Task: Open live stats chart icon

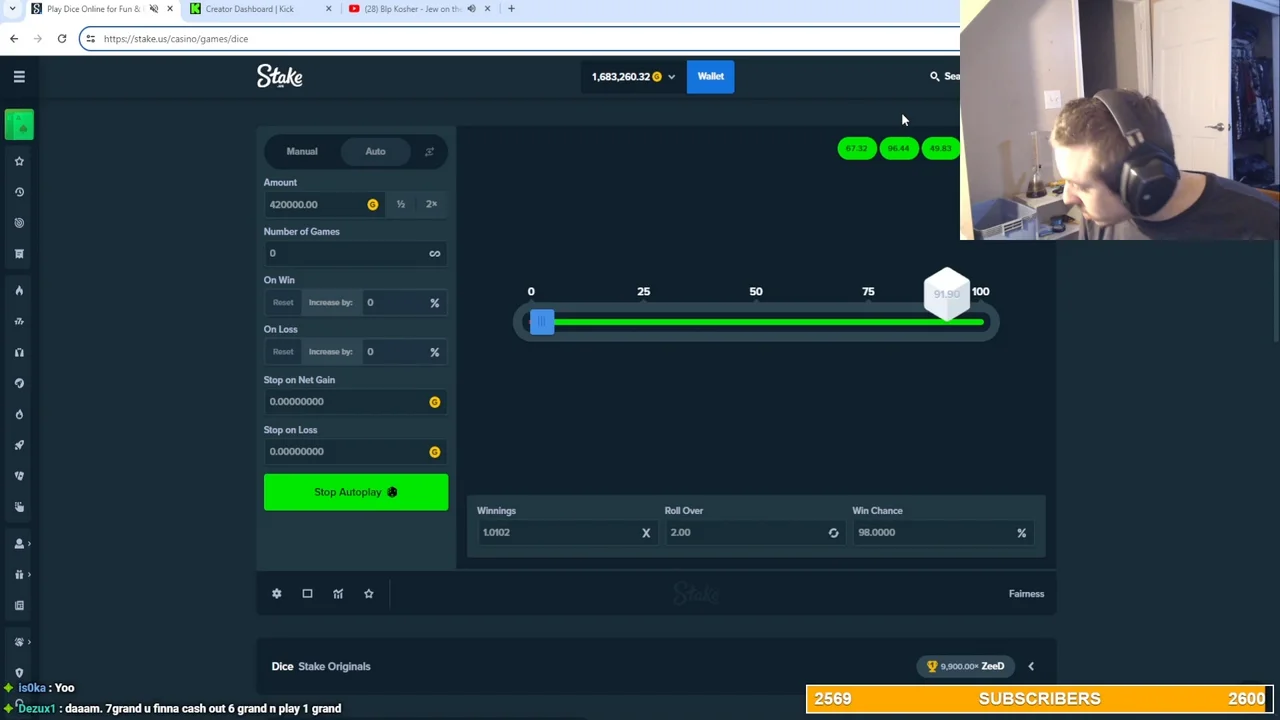Action: coord(338,594)
